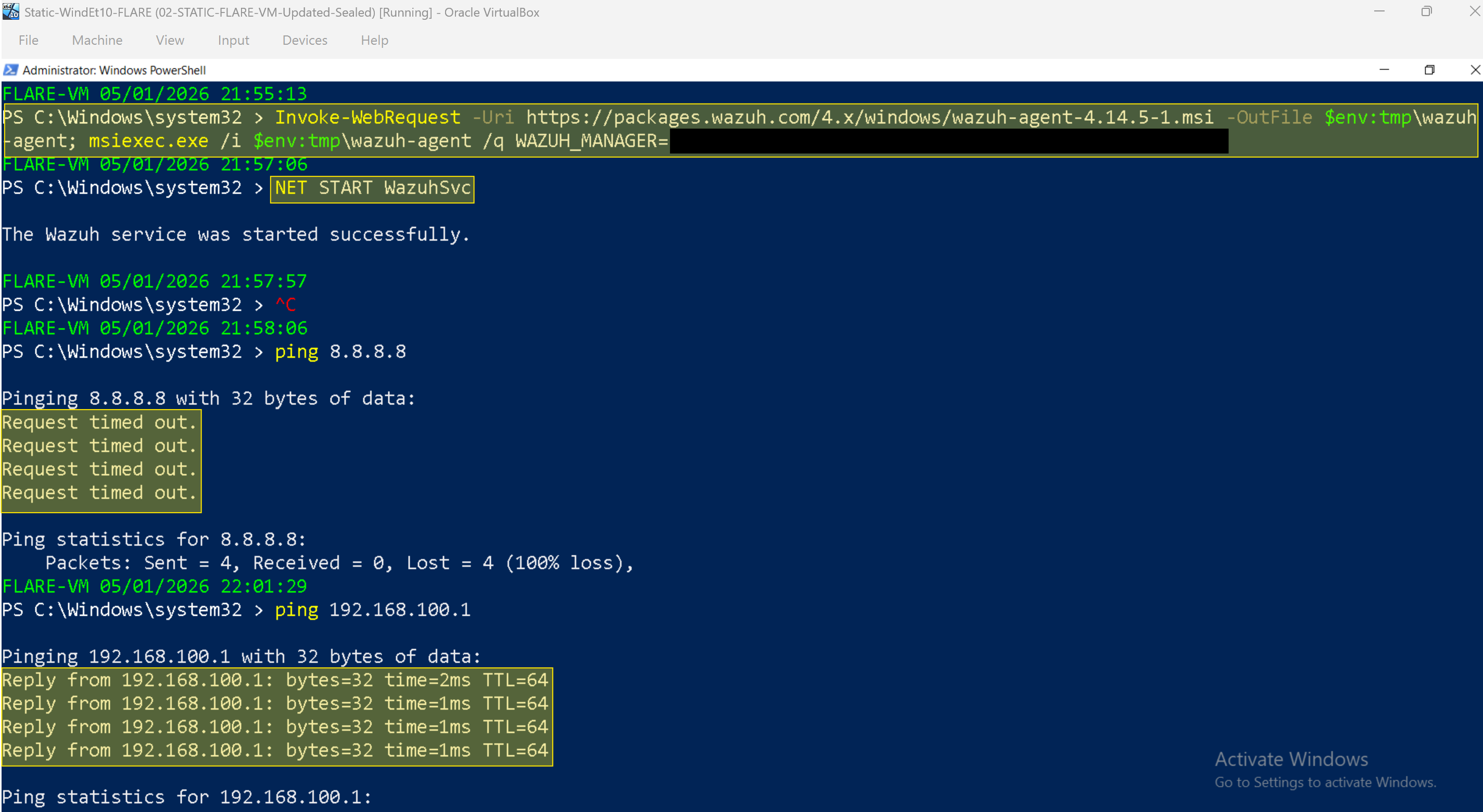
Task: Open the Help menu
Action: point(374,40)
